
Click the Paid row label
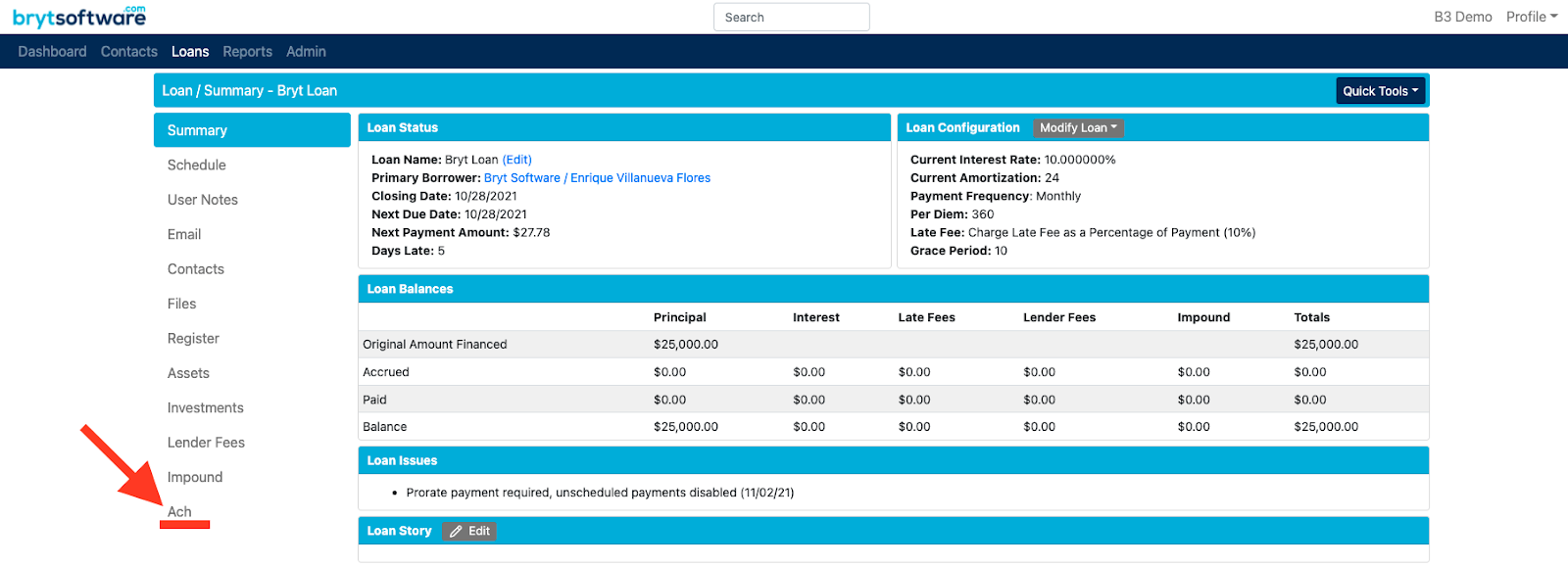pyautogui.click(x=374, y=400)
